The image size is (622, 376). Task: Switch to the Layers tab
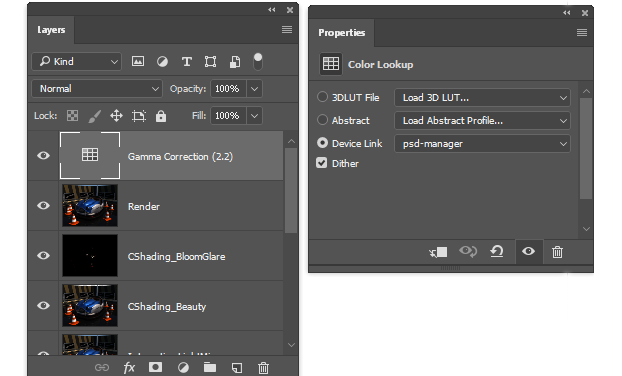[51, 30]
